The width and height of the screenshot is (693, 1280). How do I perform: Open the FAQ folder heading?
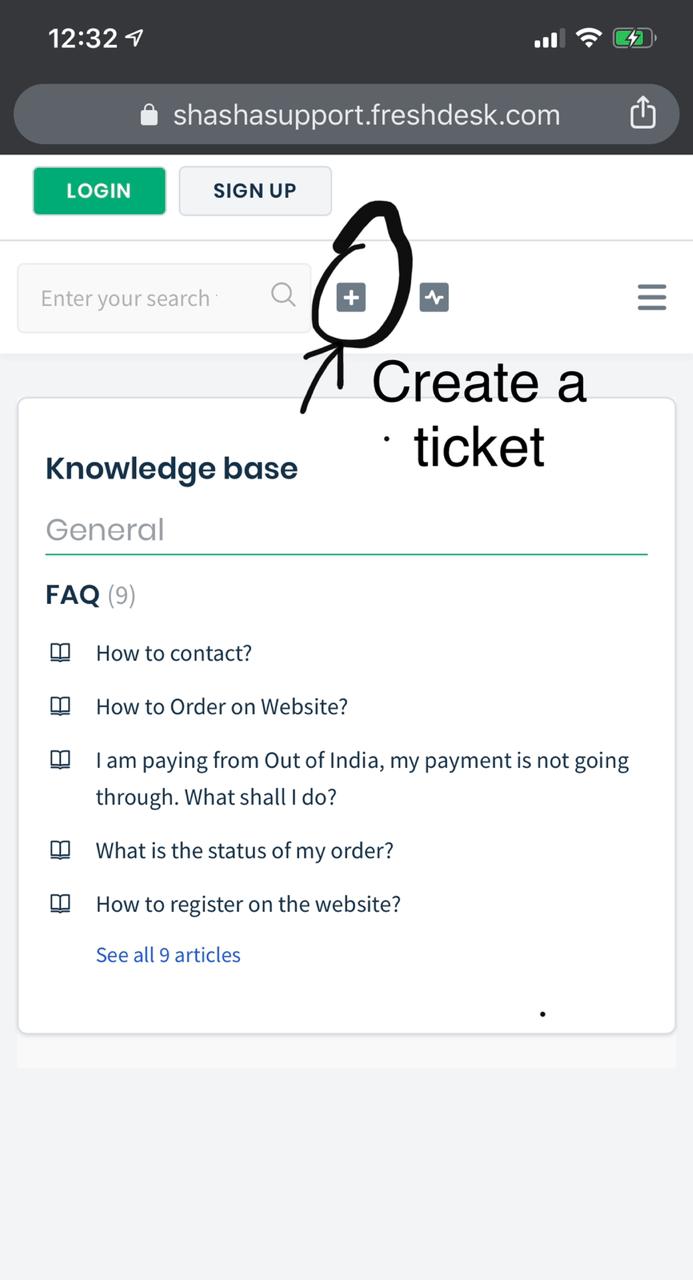coord(73,595)
